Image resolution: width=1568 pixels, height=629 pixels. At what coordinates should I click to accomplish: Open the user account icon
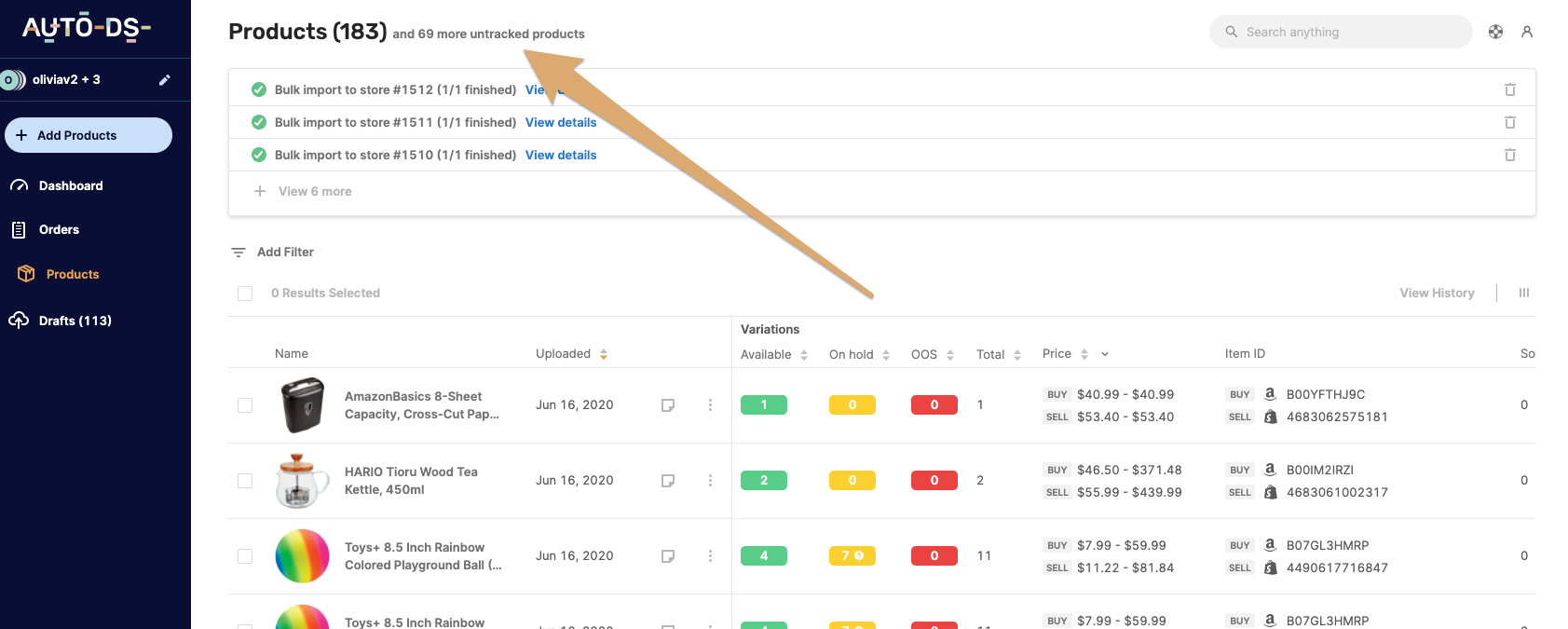pos(1527,32)
